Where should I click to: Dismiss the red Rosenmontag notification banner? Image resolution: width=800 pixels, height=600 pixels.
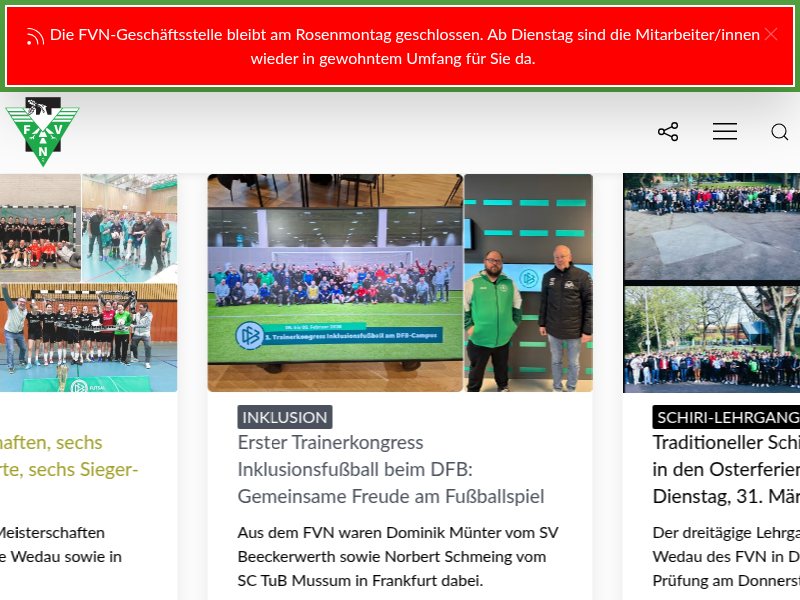[x=770, y=34]
